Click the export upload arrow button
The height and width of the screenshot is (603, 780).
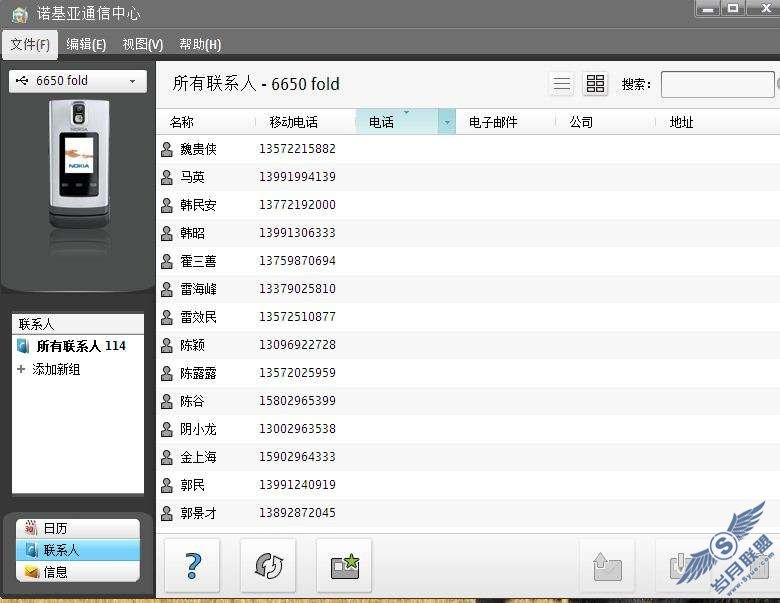pos(607,567)
